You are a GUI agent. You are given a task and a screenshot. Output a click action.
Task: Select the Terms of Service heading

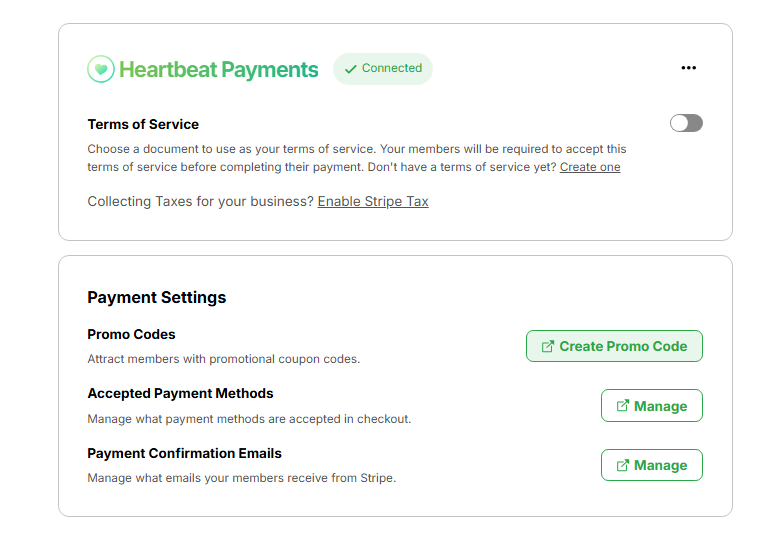click(x=143, y=125)
